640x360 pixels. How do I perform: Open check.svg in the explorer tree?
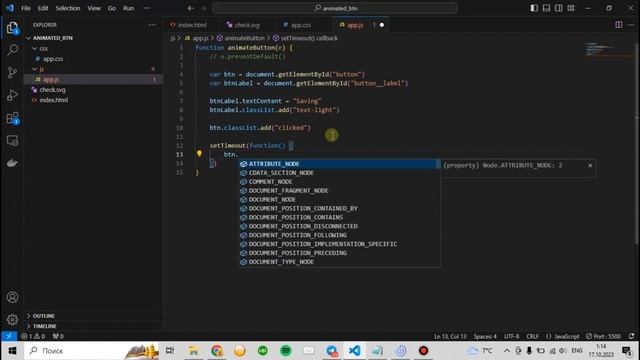pyautogui.click(x=52, y=90)
